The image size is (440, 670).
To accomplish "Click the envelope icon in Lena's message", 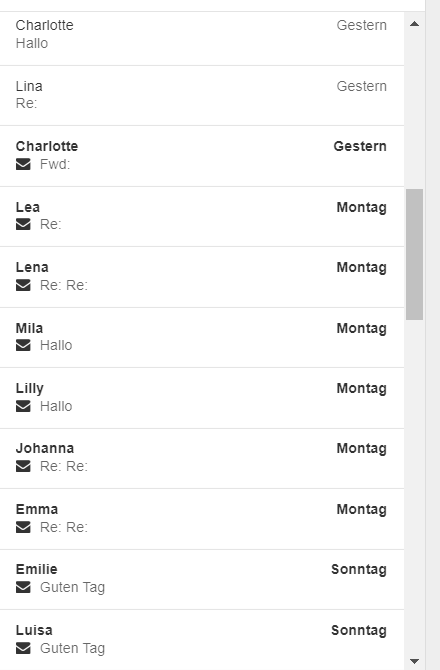I will (x=23, y=285).
